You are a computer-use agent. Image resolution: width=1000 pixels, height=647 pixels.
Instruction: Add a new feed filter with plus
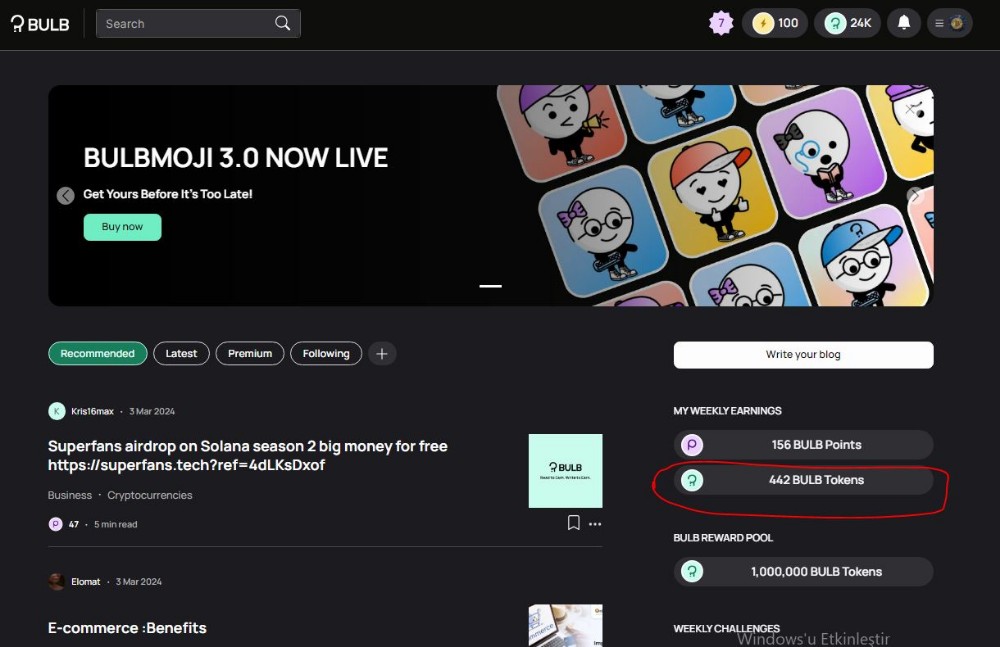pos(382,353)
